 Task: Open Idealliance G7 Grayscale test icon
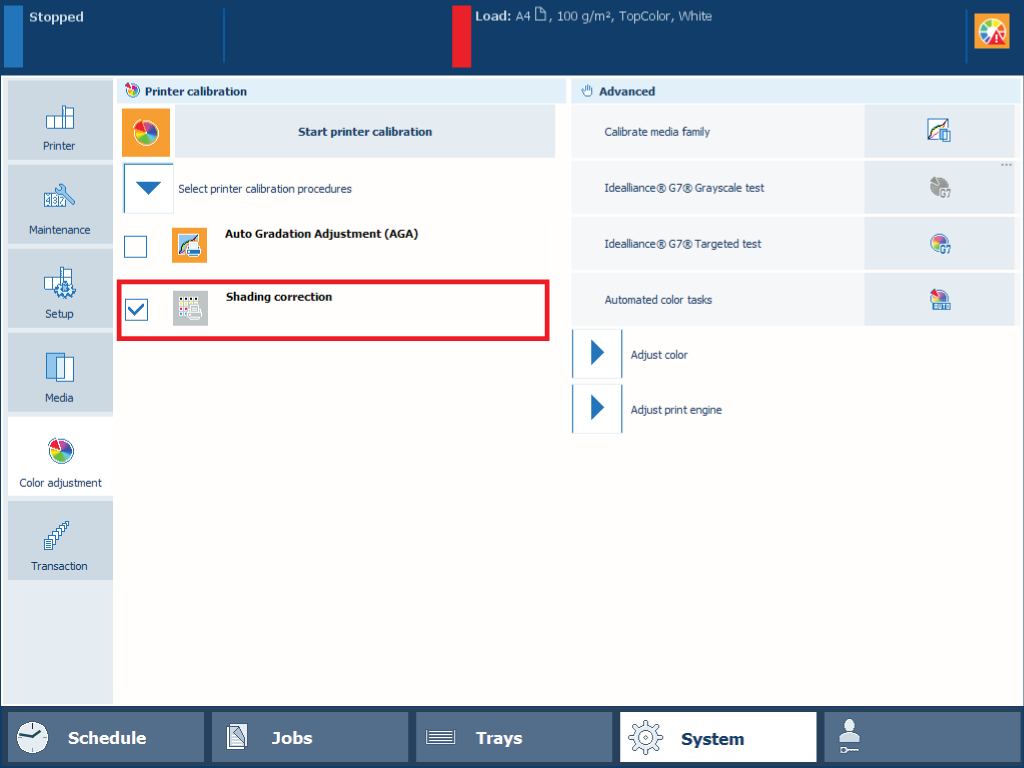(x=938, y=188)
